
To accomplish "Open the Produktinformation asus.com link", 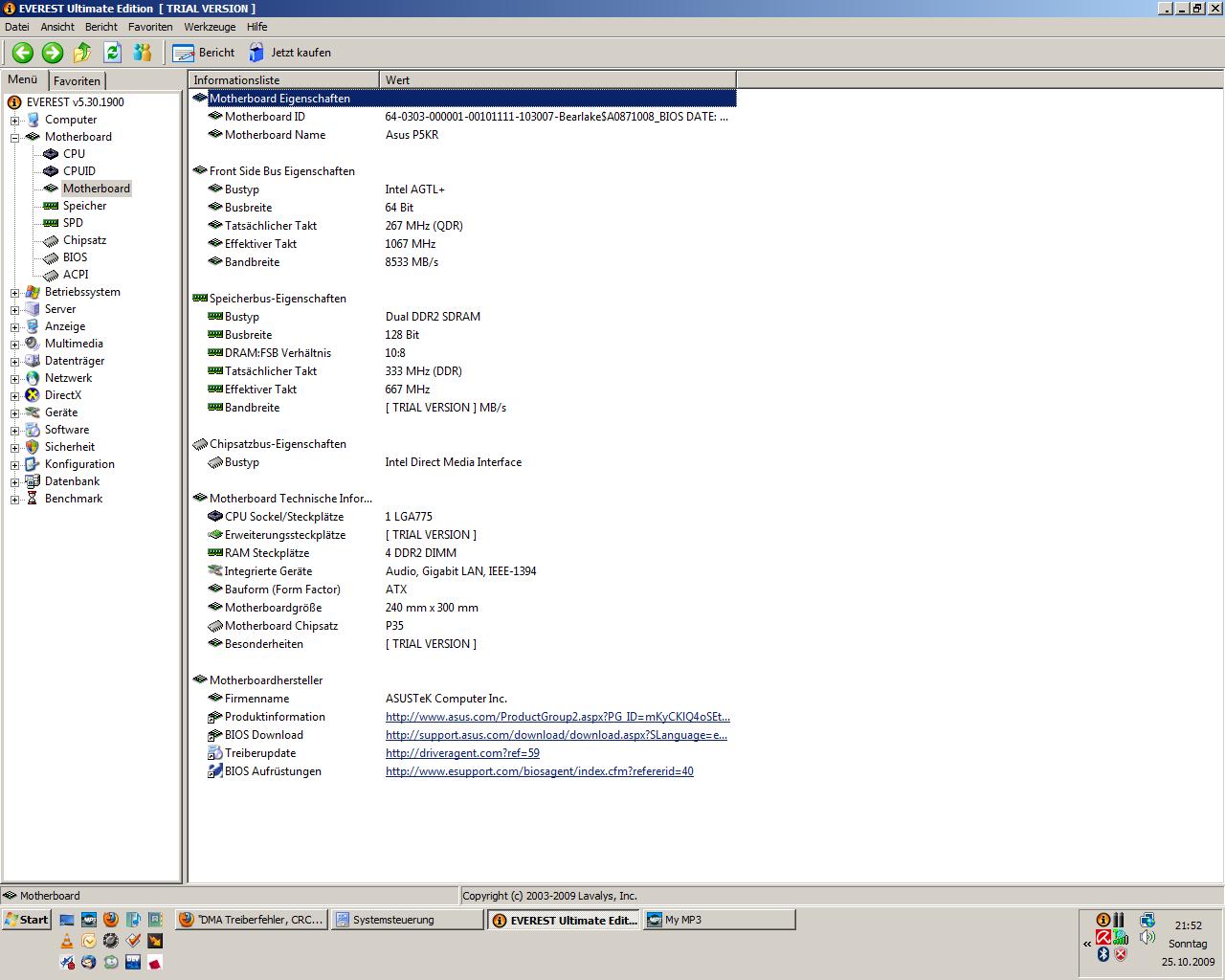I will [x=557, y=717].
